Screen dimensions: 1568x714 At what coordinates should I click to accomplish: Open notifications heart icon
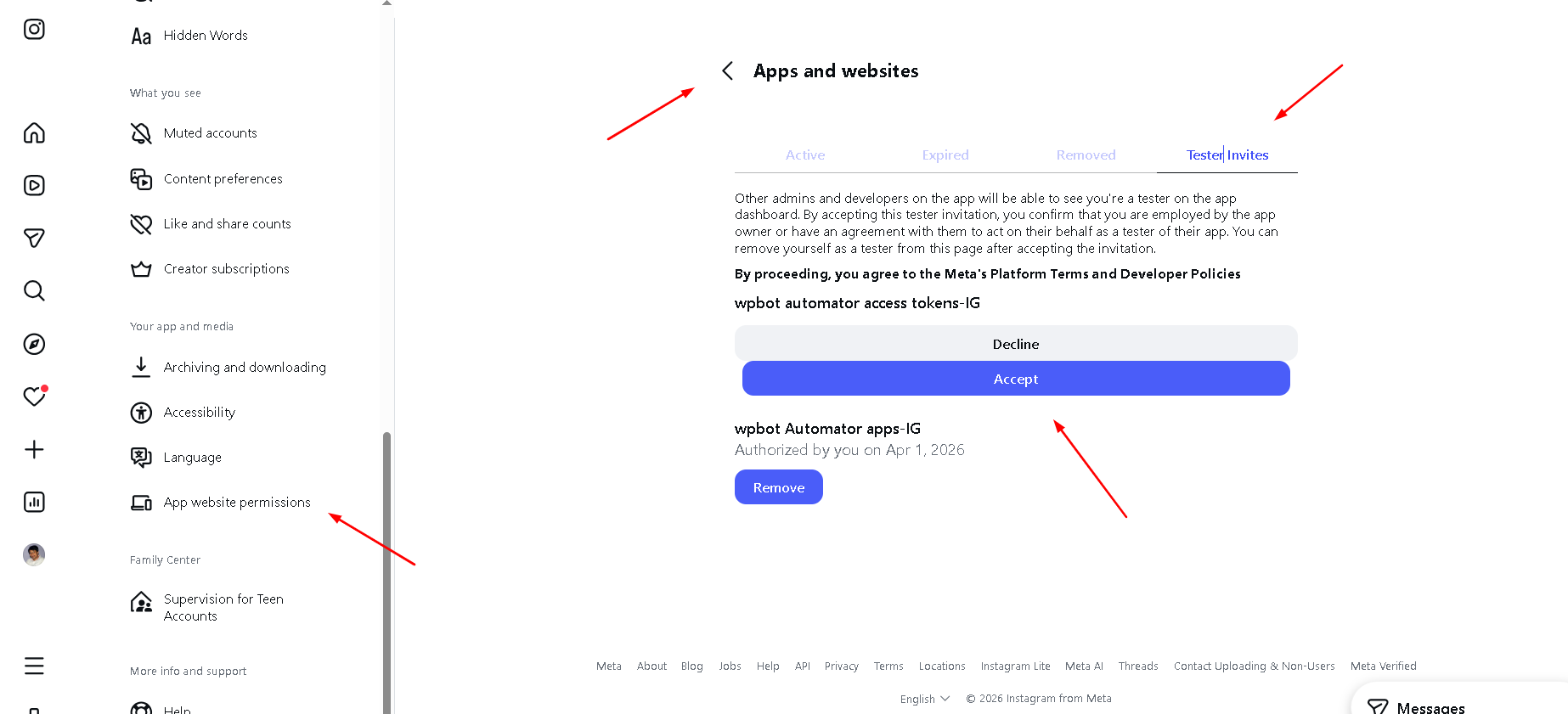[x=34, y=396]
